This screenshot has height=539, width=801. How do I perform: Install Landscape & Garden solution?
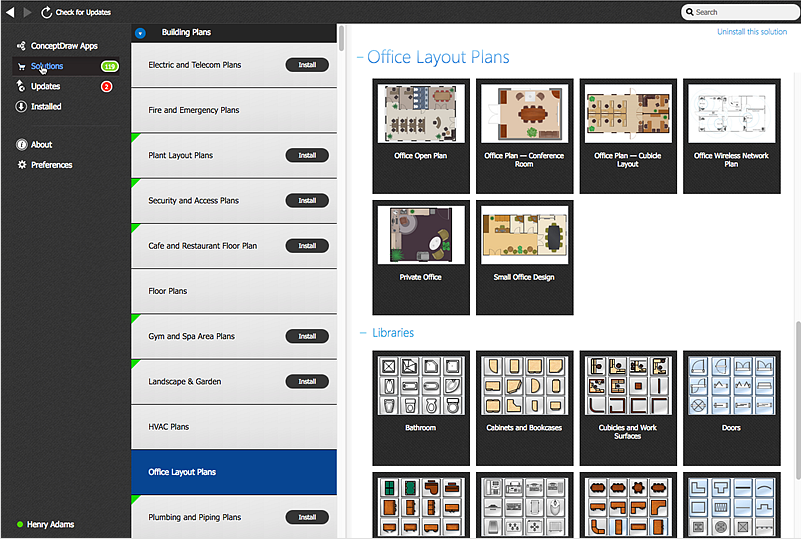tap(307, 381)
